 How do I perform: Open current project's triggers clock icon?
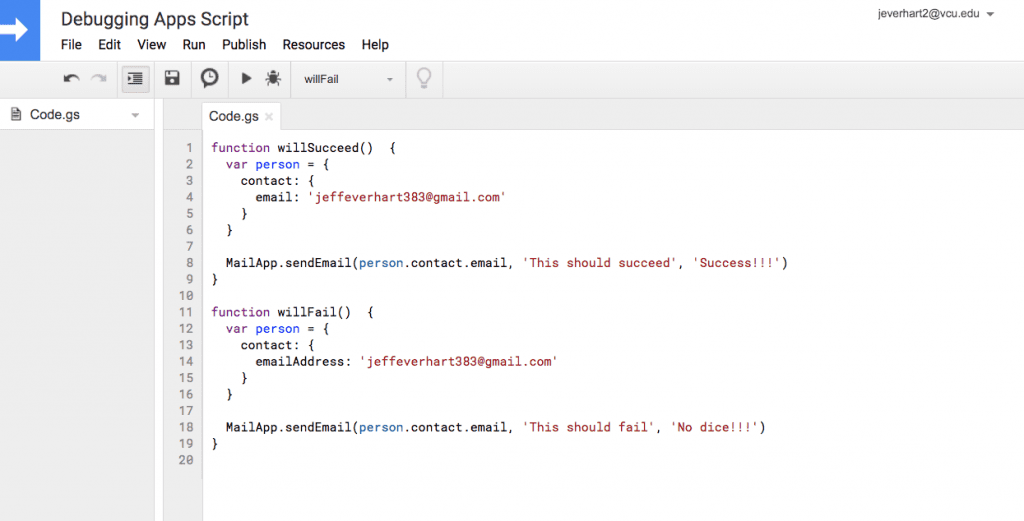[210, 78]
